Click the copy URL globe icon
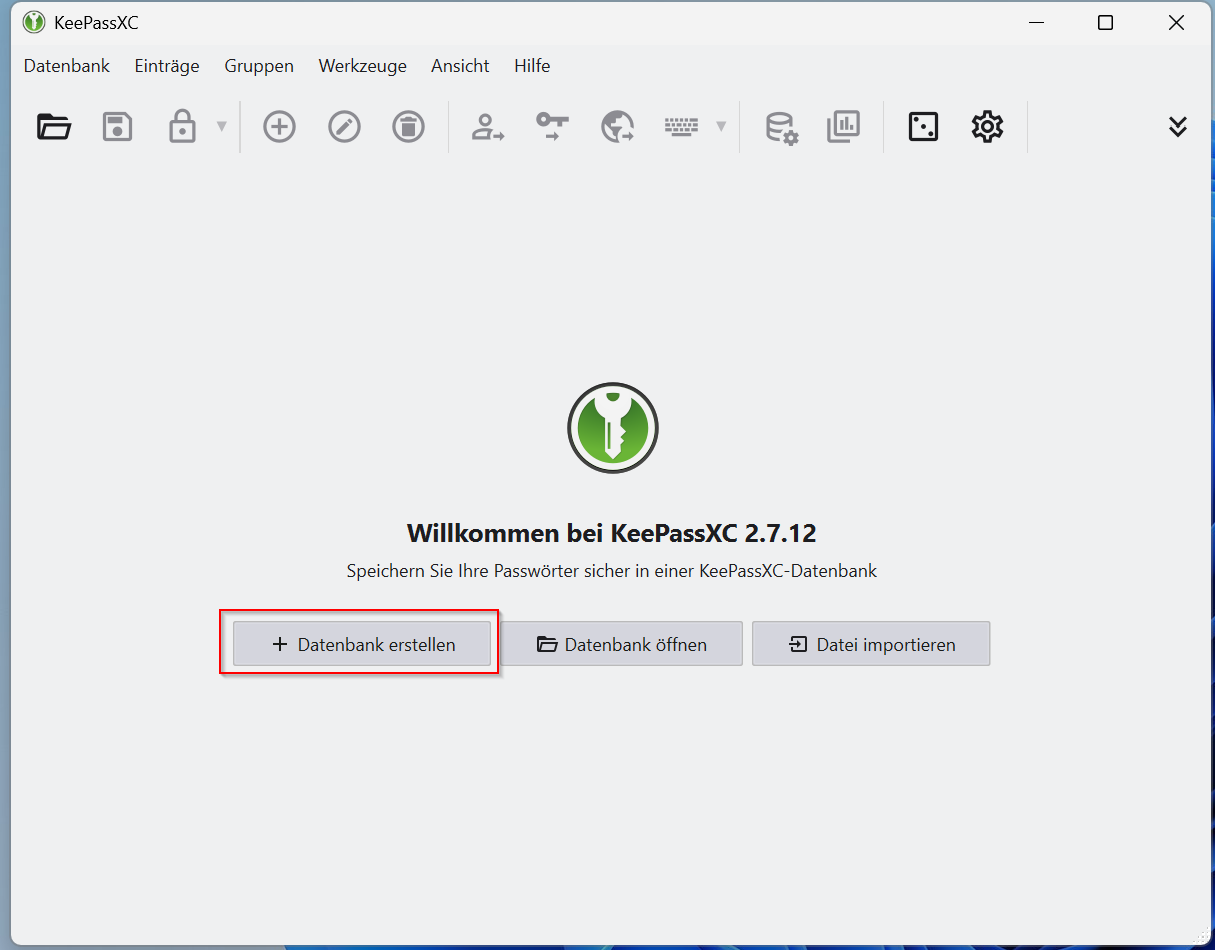The width and height of the screenshot is (1215, 950). (617, 127)
